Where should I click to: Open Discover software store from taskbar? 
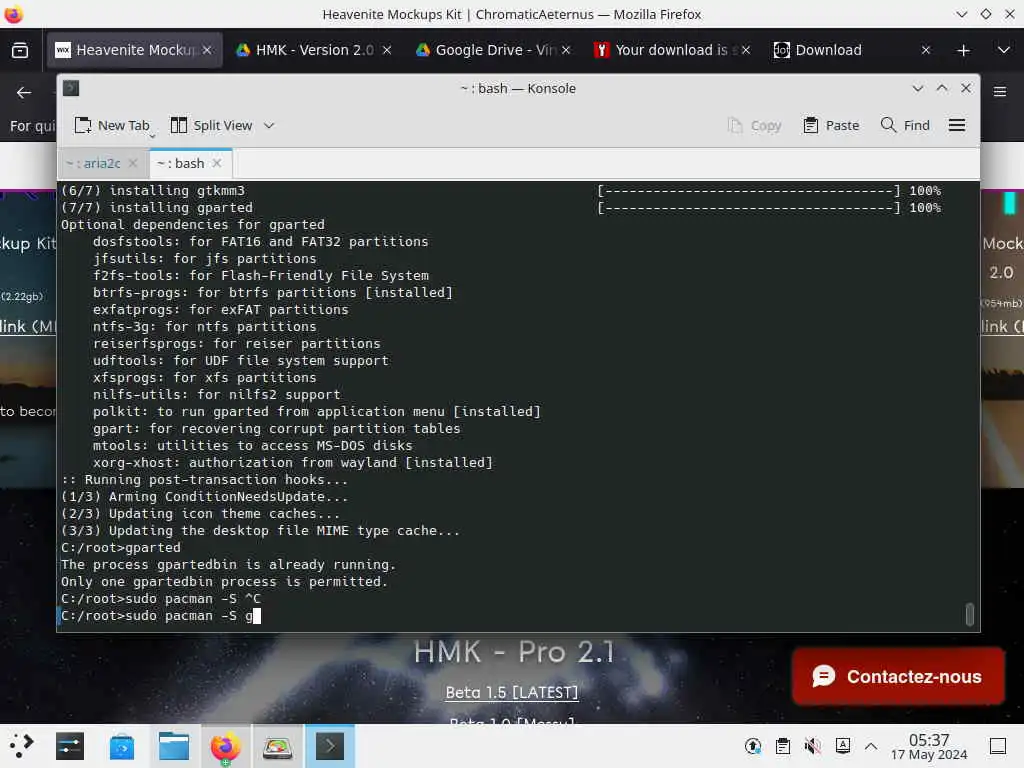coord(121,746)
